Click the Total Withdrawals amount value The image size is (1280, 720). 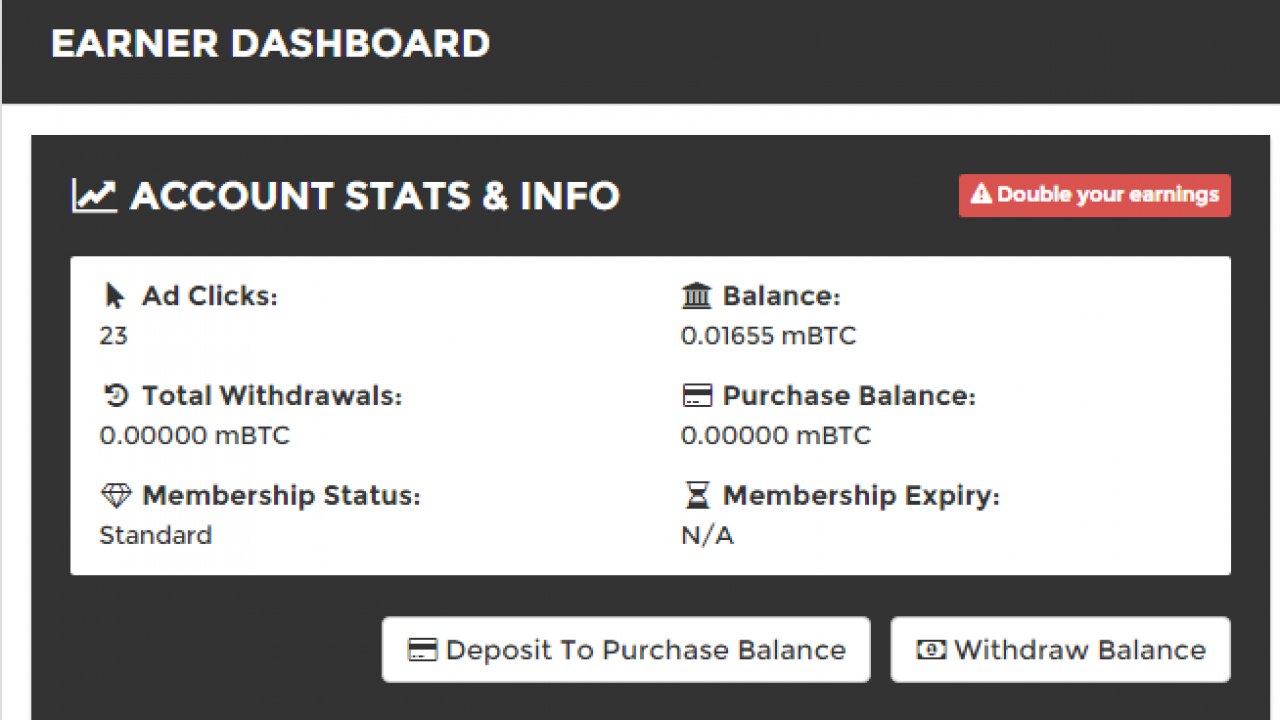click(194, 436)
